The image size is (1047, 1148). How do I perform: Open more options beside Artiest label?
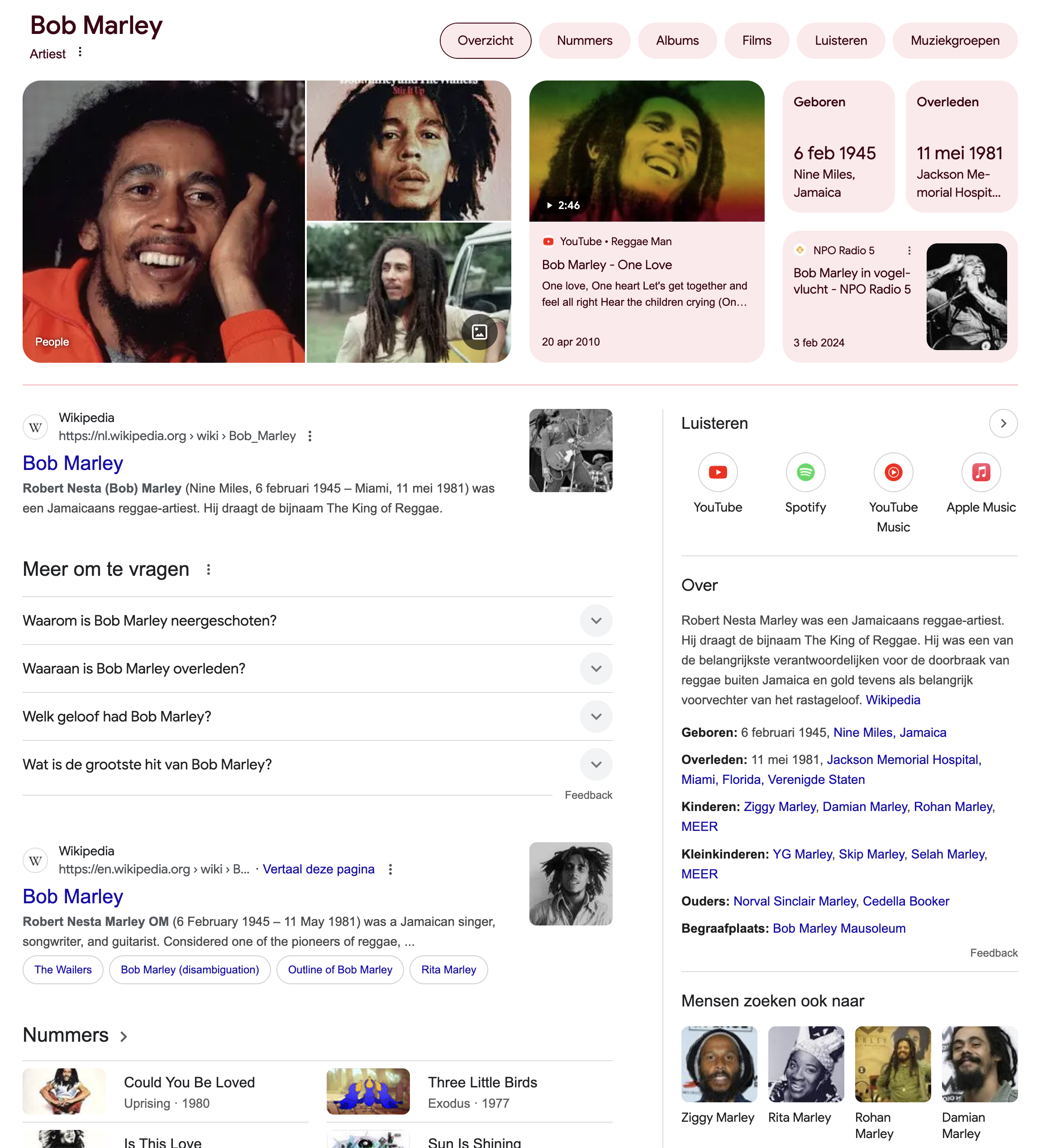point(81,52)
